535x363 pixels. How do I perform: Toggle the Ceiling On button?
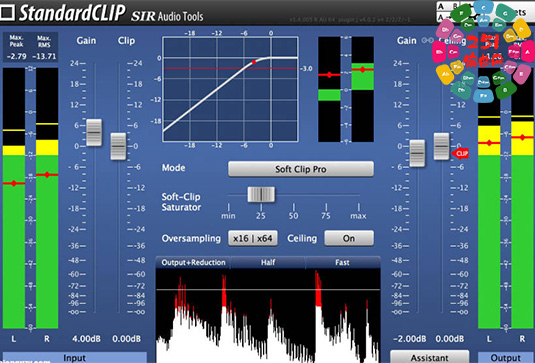tap(349, 238)
